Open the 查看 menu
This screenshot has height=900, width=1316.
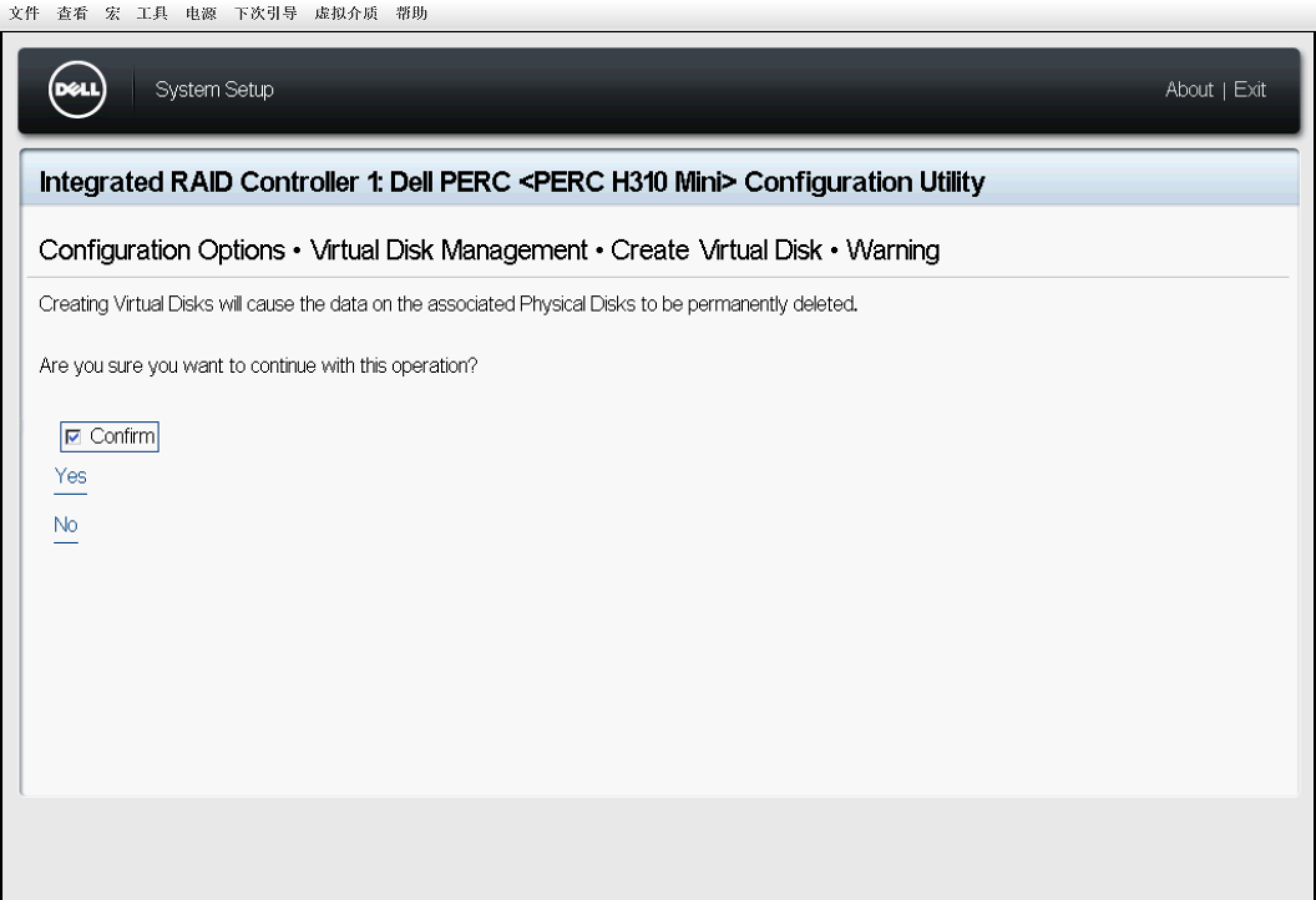point(72,13)
